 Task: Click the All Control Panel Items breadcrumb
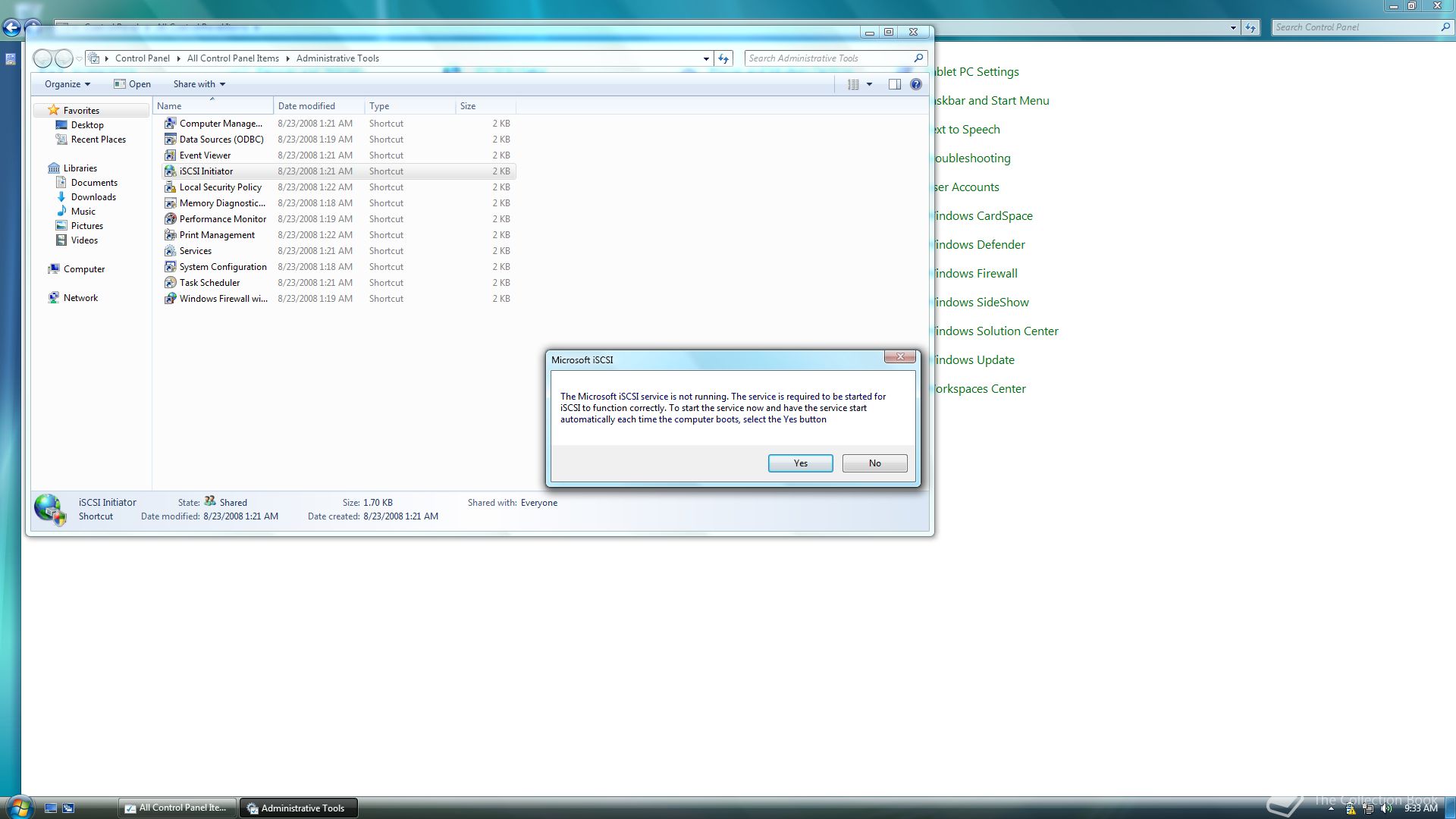pyautogui.click(x=232, y=58)
